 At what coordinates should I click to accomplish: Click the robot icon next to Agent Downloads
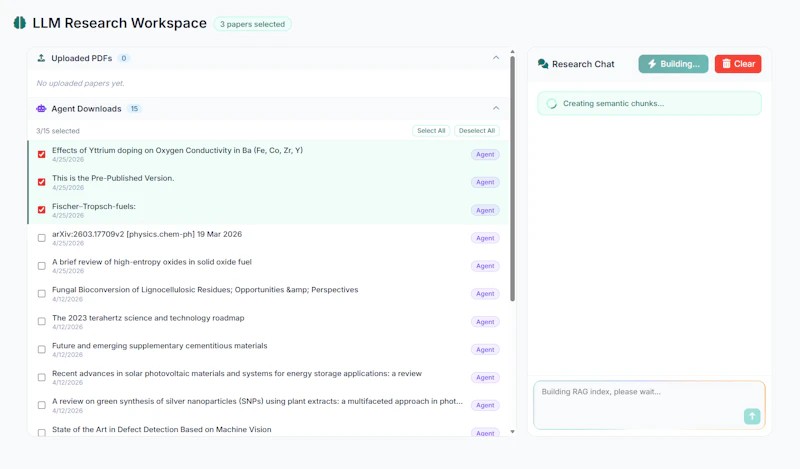pyautogui.click(x=41, y=109)
